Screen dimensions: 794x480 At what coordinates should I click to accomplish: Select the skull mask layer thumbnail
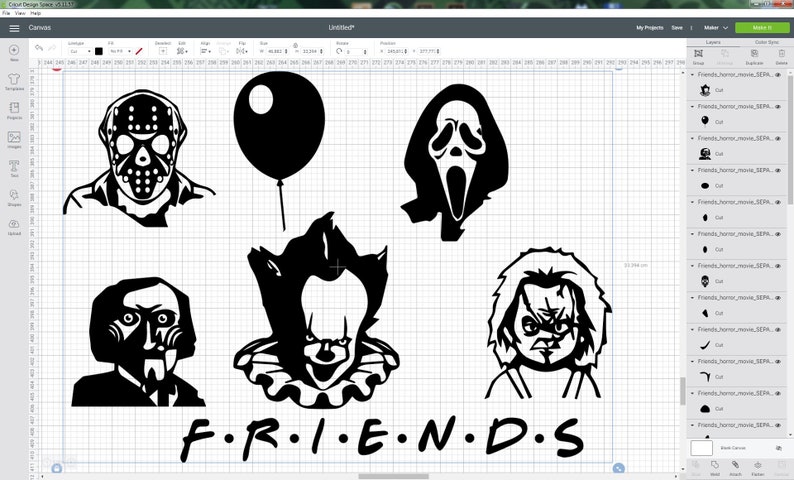704,281
